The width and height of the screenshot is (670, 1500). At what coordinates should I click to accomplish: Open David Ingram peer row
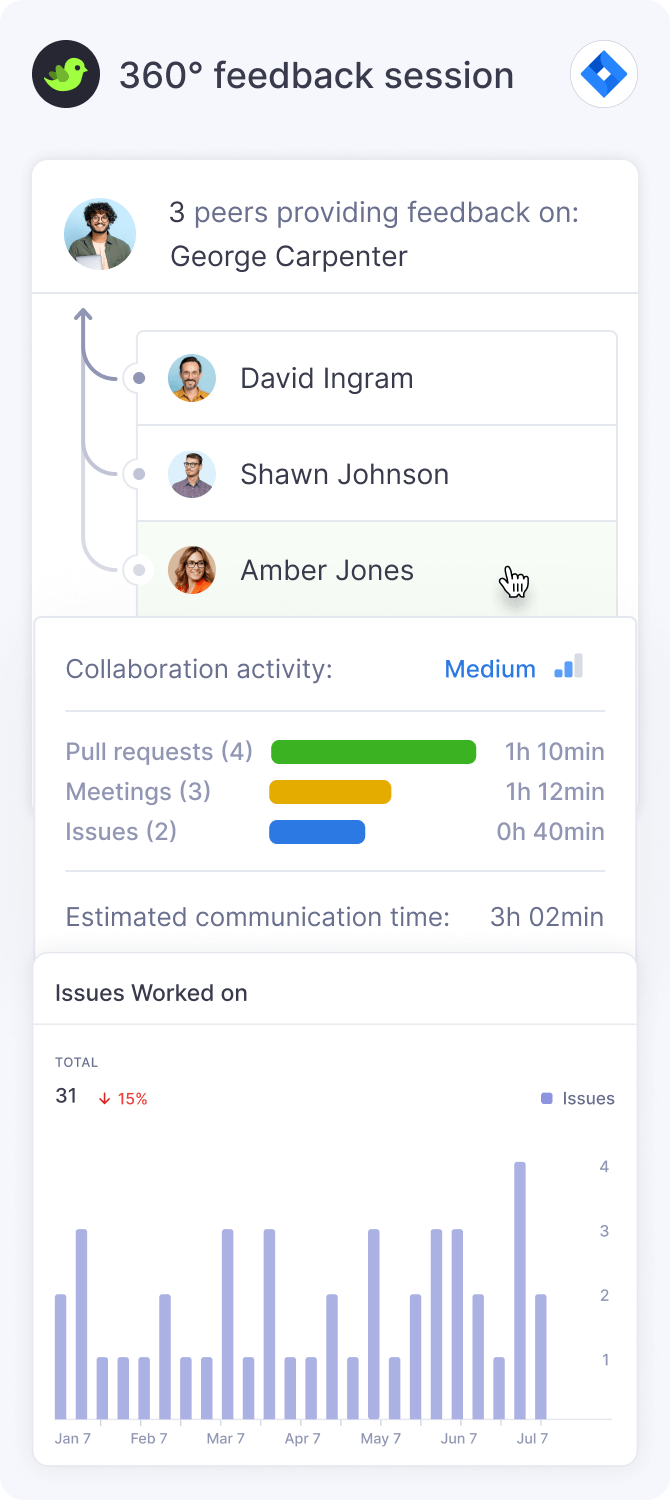pyautogui.click(x=376, y=378)
